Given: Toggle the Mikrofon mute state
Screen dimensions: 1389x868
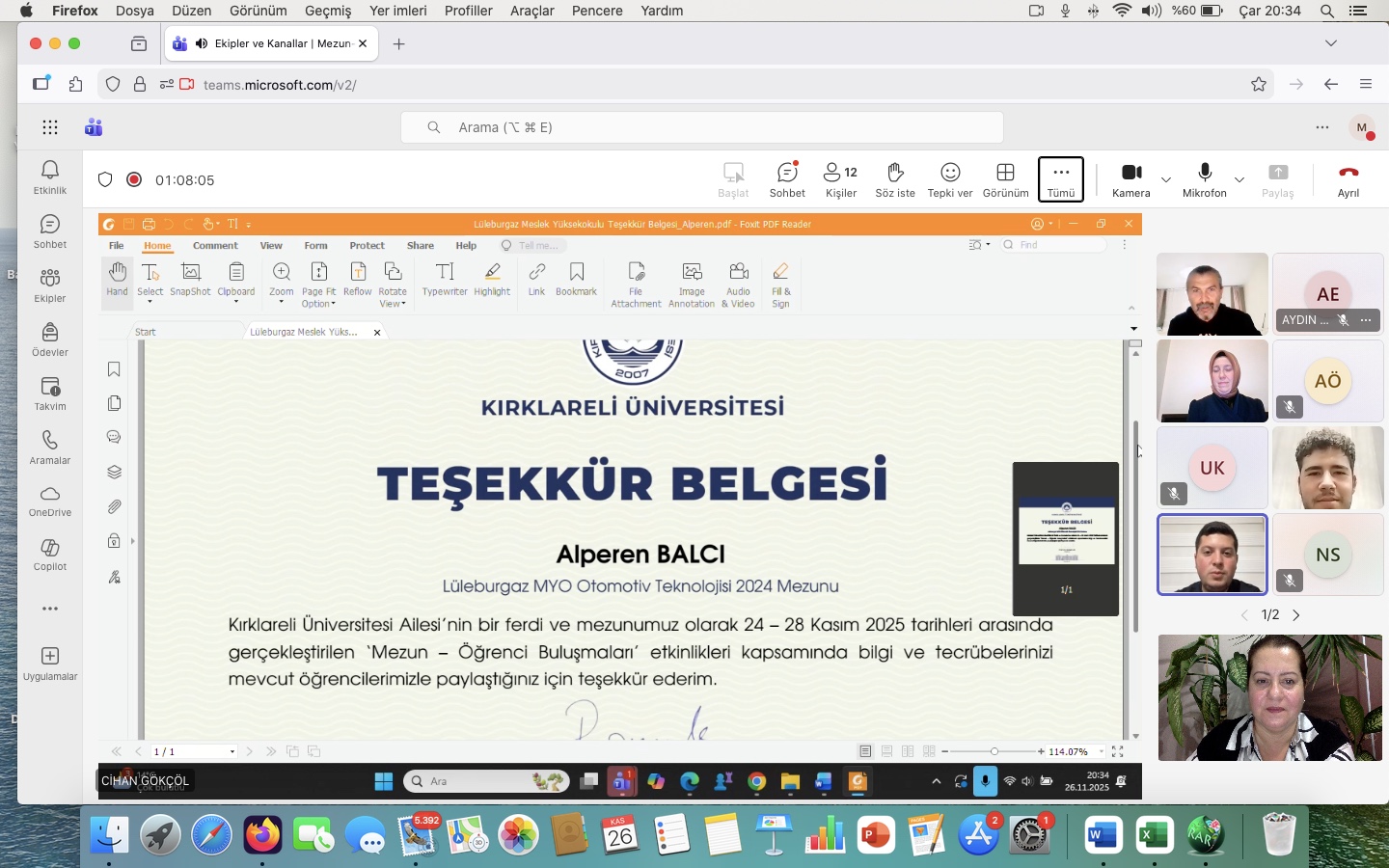Looking at the screenshot, I should tap(1204, 178).
